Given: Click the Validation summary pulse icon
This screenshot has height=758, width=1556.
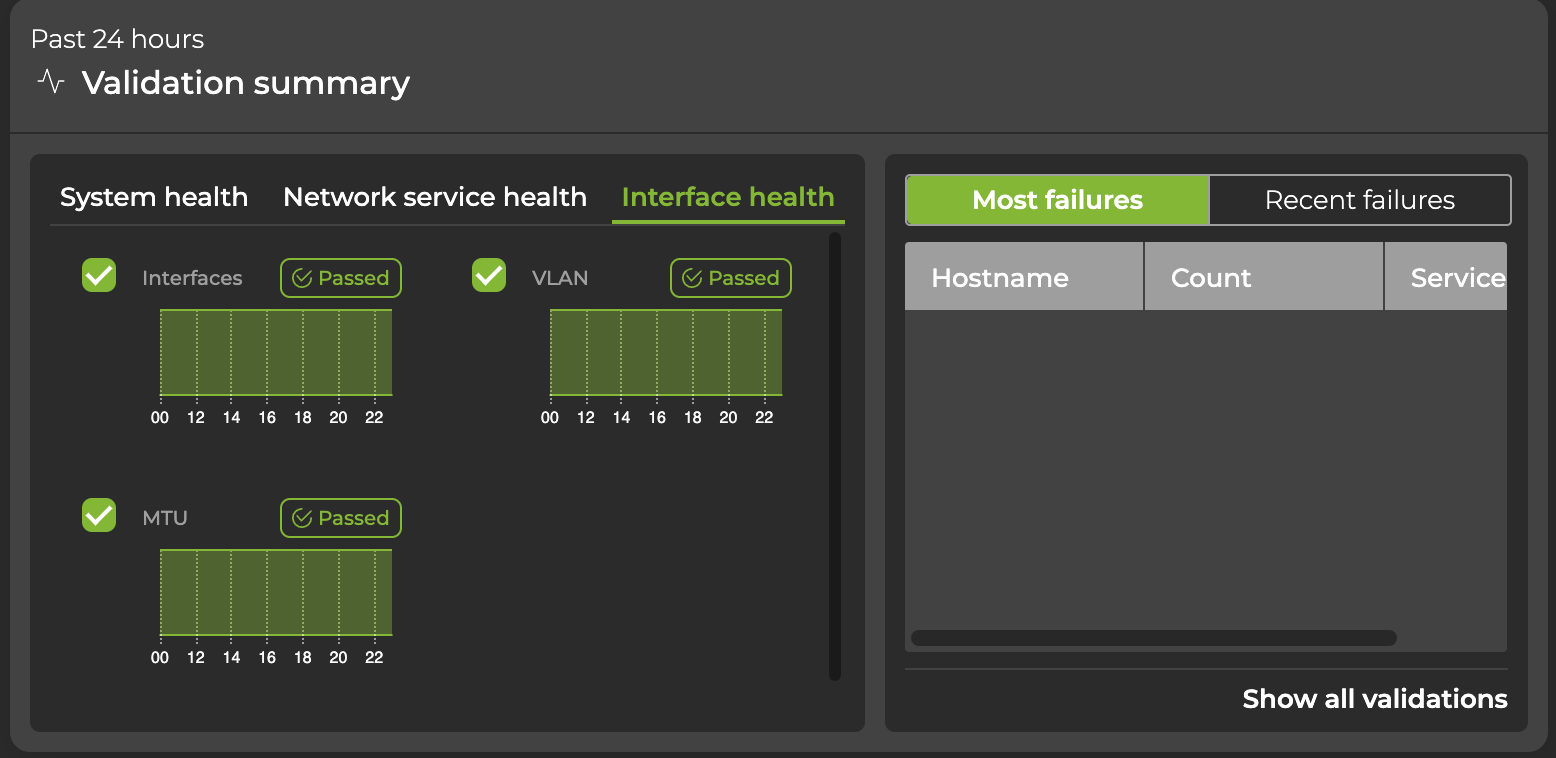Looking at the screenshot, I should [x=51, y=81].
